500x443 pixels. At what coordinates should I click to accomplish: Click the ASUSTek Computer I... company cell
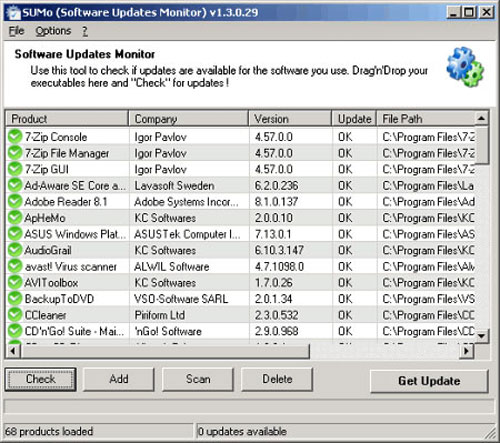coord(189,234)
